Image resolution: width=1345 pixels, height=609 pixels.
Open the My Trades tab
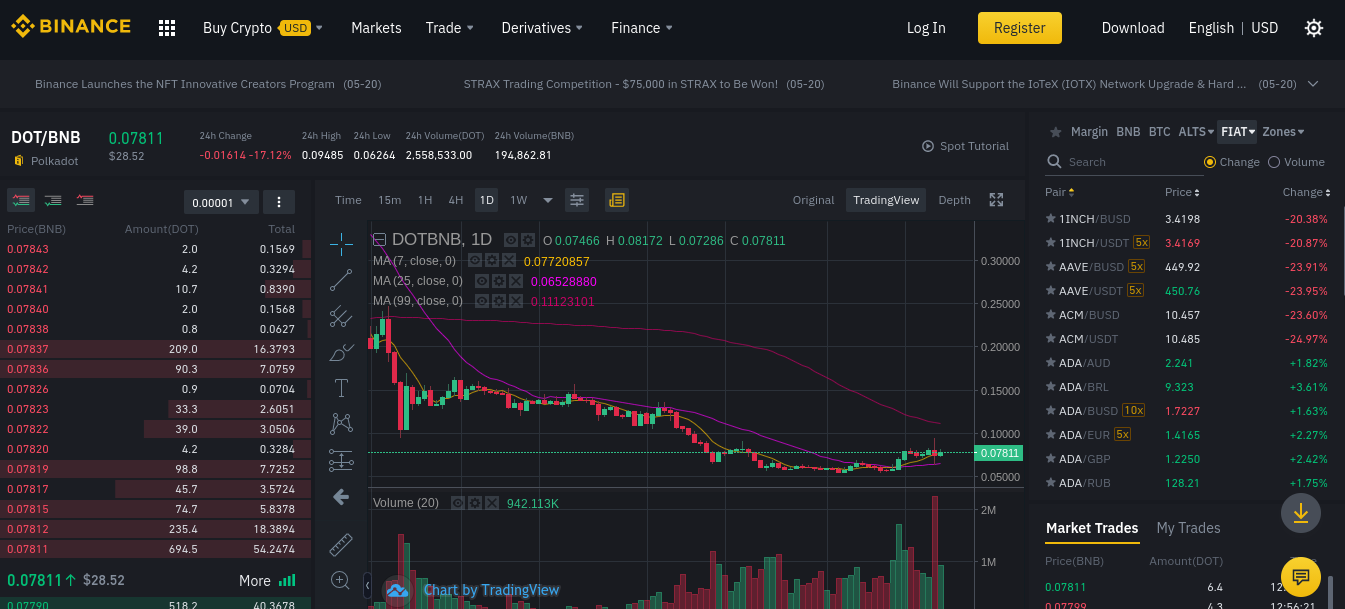pos(1188,528)
